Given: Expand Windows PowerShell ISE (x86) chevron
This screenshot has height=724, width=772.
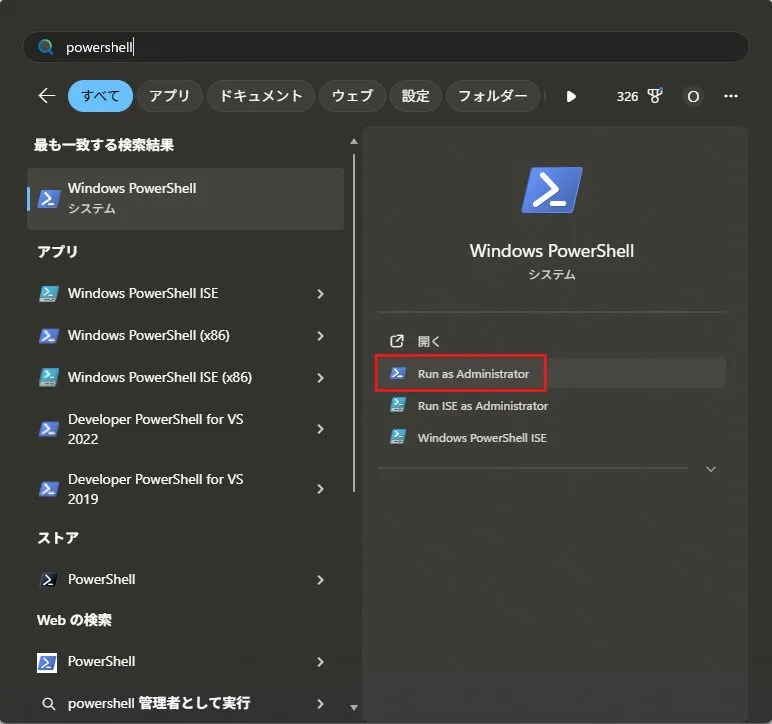Looking at the screenshot, I should tap(321, 378).
